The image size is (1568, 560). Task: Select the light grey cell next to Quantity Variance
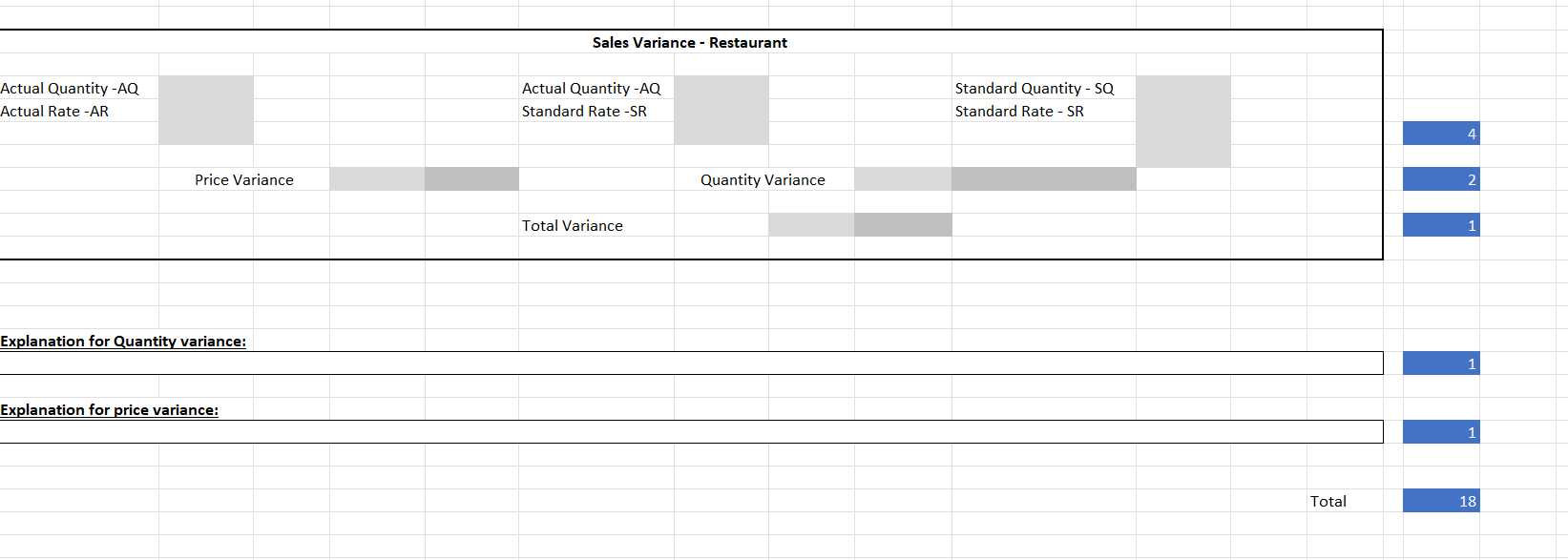point(904,179)
